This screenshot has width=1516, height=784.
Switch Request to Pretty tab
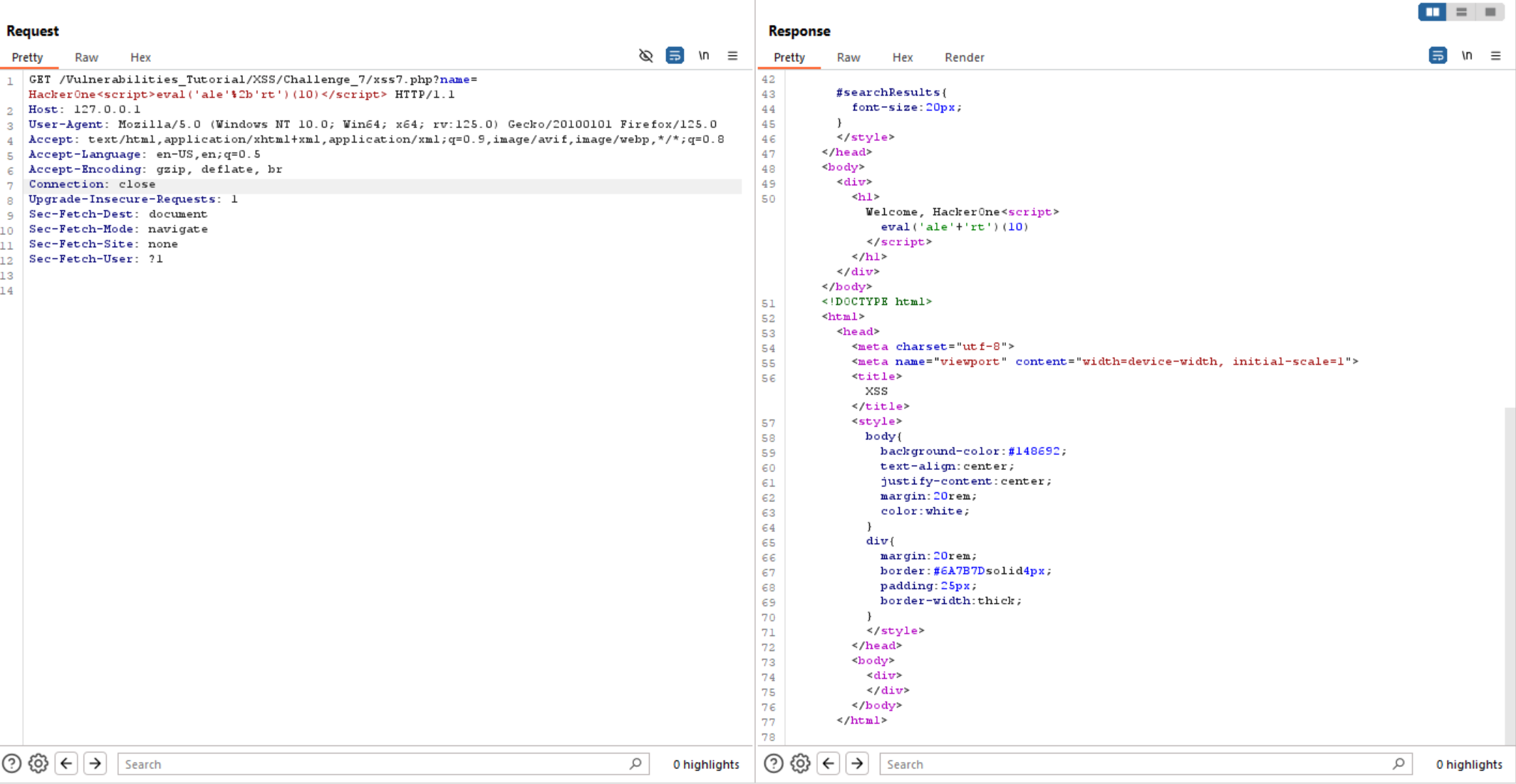(x=27, y=57)
